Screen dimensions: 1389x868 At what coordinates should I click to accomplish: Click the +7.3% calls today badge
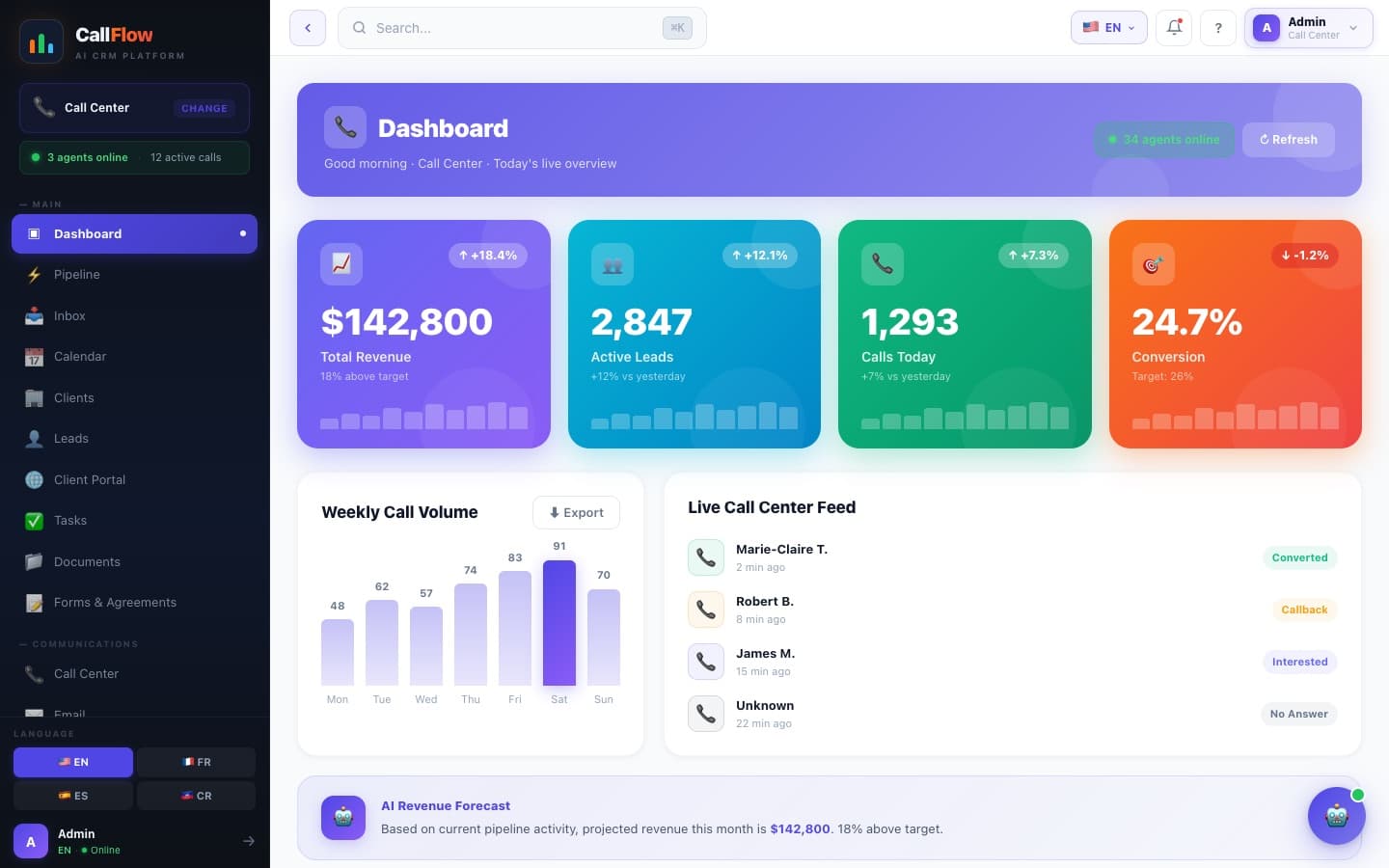1033,256
